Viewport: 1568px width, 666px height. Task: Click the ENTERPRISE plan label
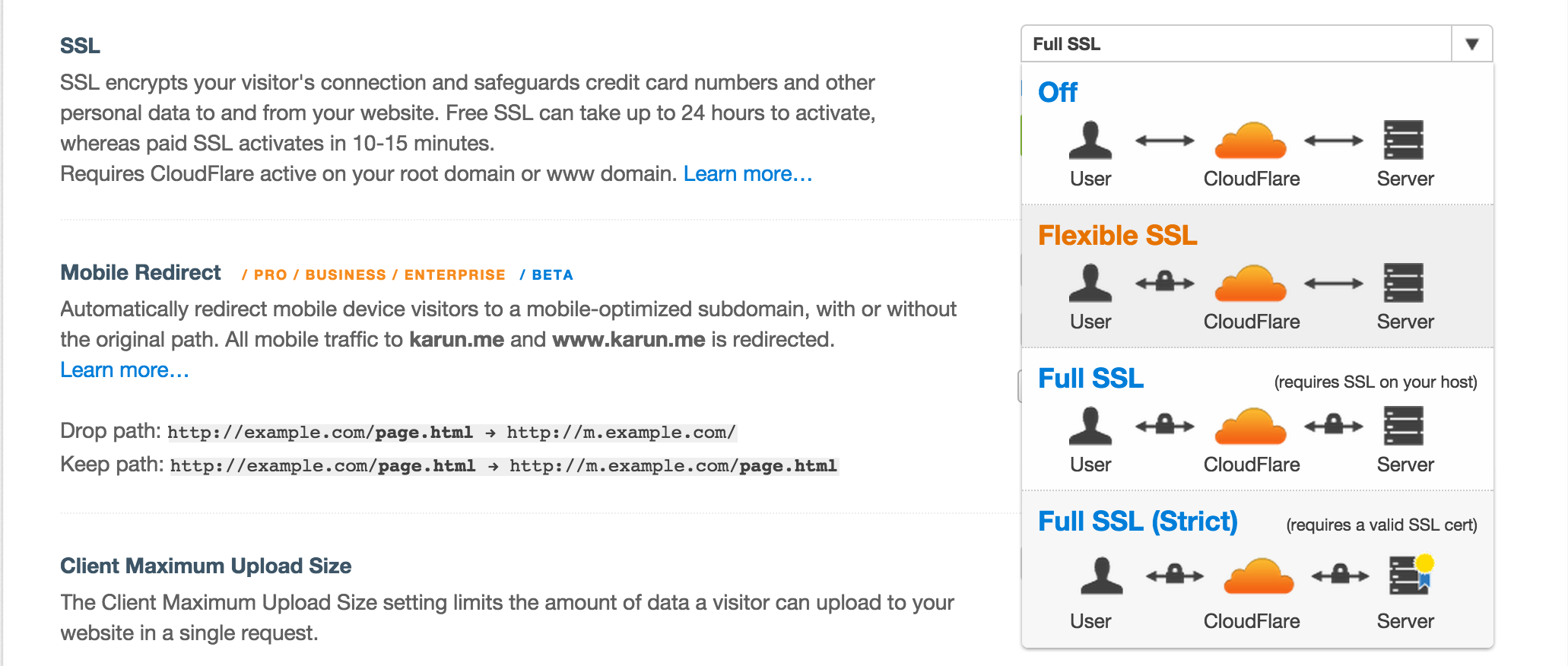click(454, 274)
